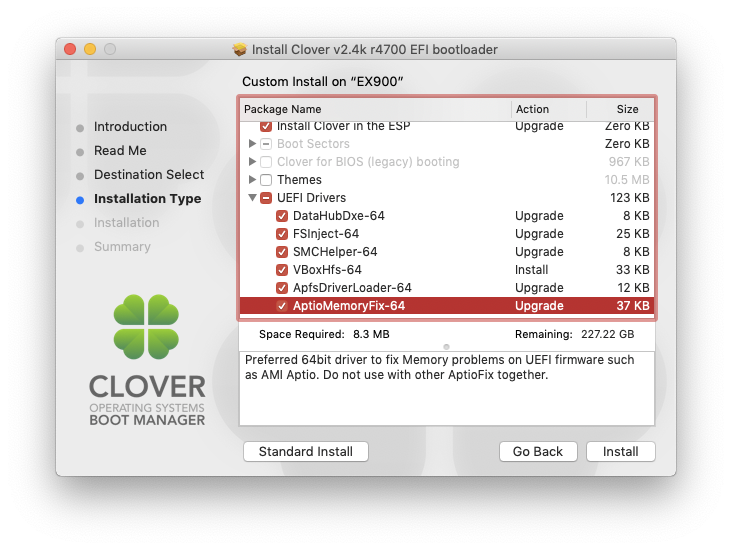Select the UEFI Drivers row label

click(311, 198)
